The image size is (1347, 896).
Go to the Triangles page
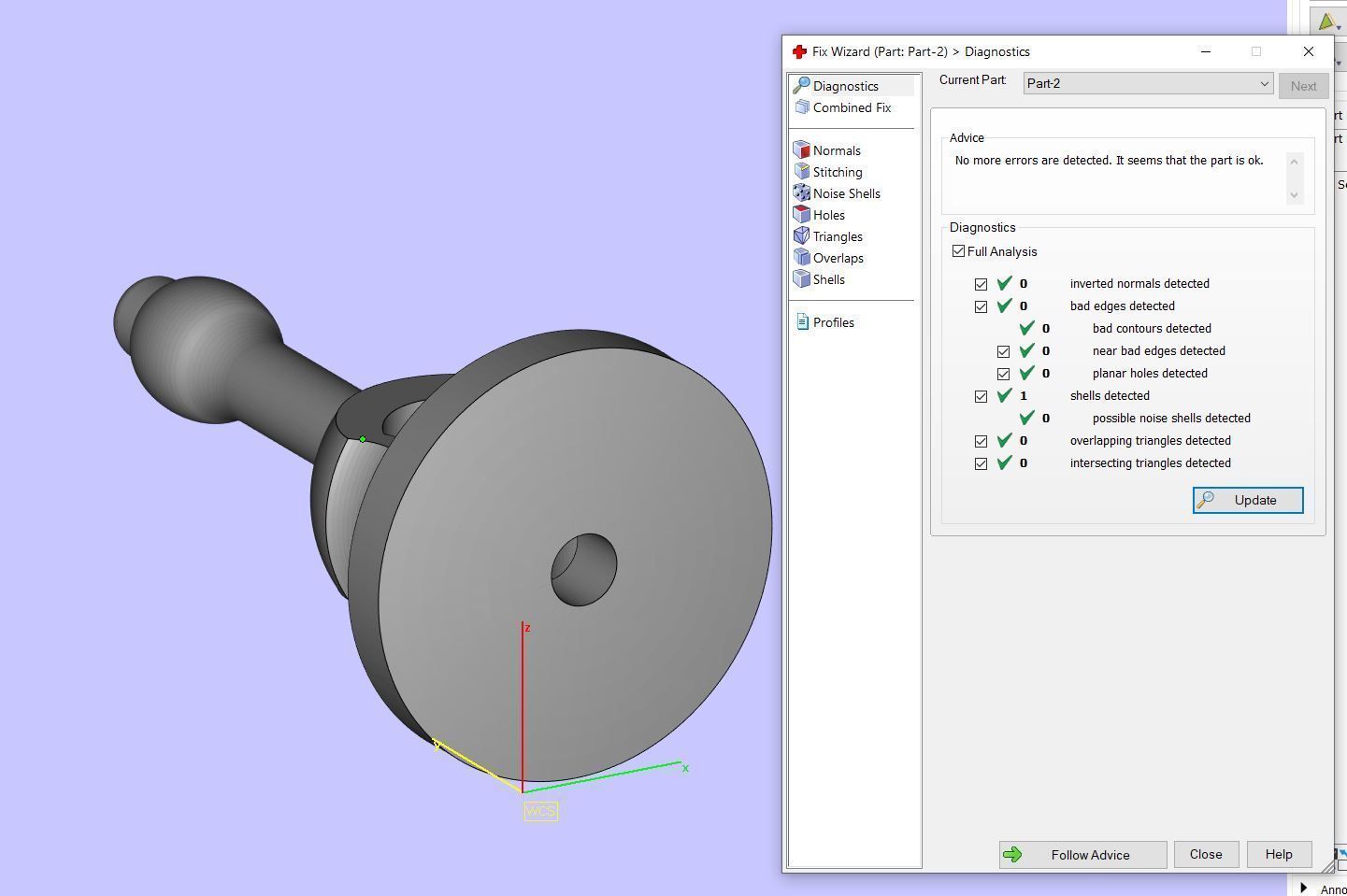point(838,236)
